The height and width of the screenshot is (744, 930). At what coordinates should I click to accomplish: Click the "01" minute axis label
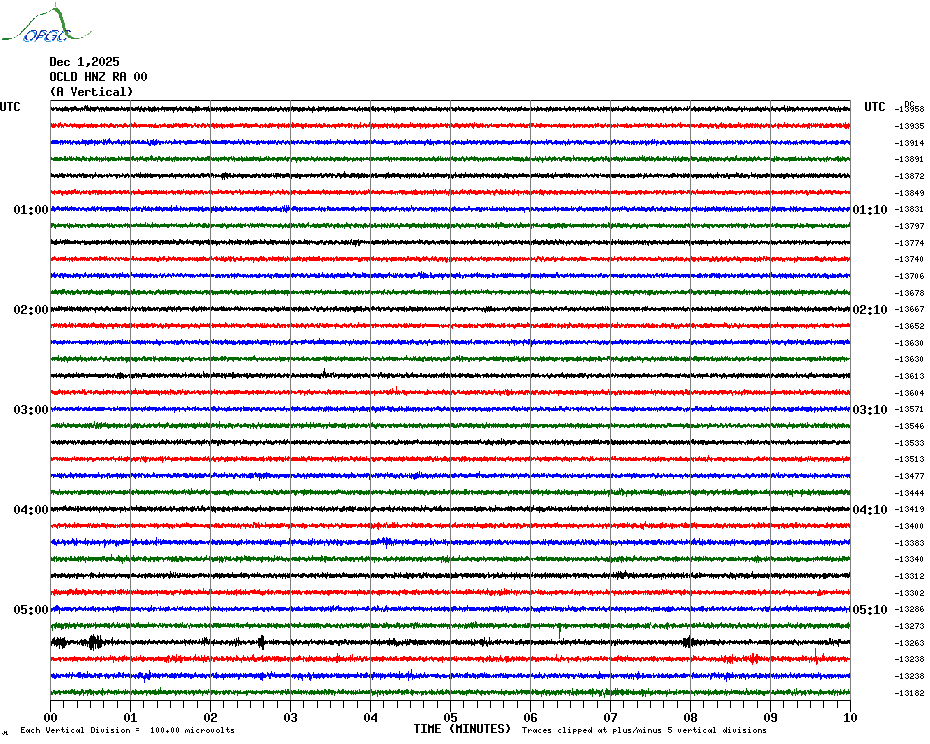[130, 718]
